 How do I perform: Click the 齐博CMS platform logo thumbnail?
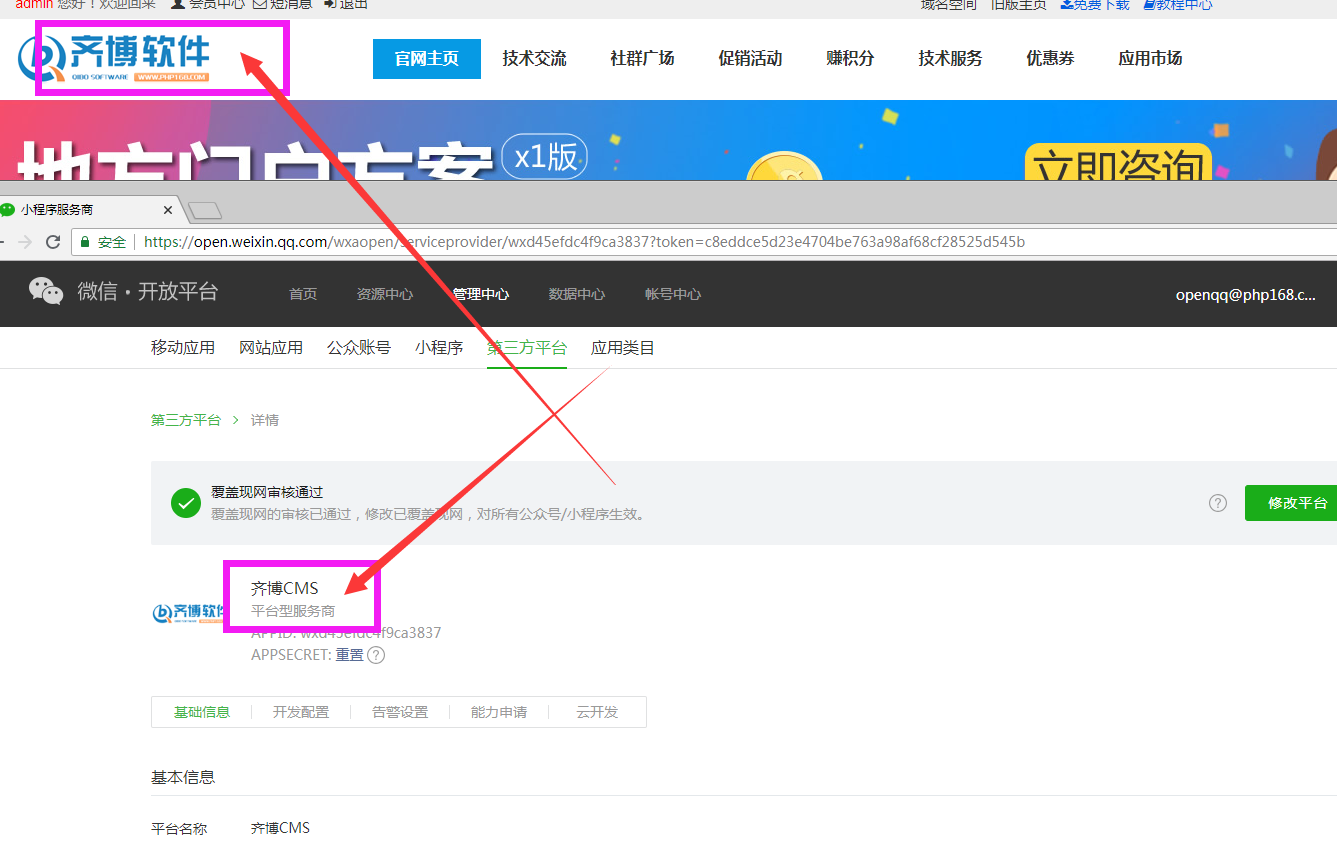(187, 612)
